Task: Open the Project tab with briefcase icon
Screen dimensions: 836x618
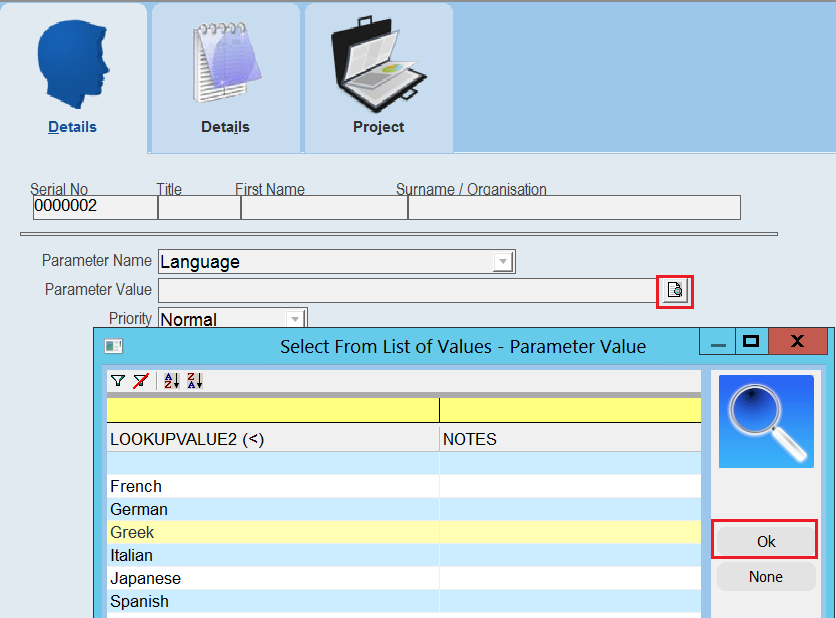Action: 379,78
